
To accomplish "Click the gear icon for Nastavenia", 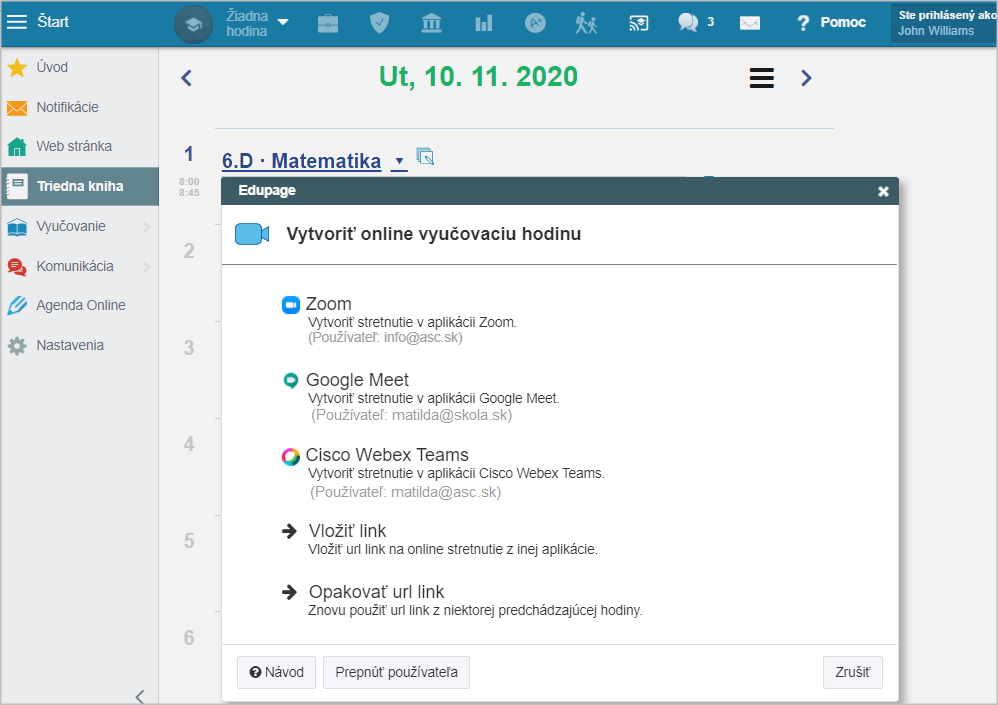I will [x=17, y=346].
